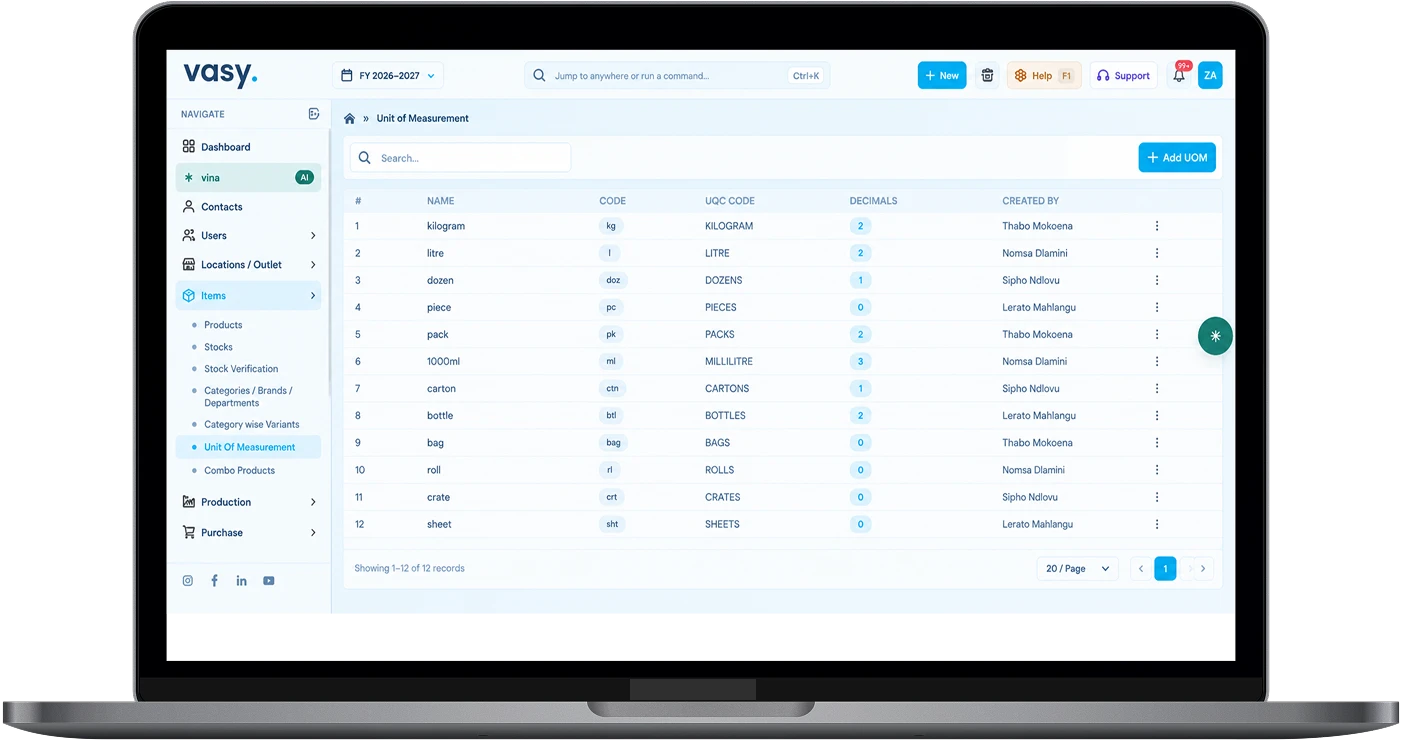Open row actions menu for carton

coord(1157,388)
